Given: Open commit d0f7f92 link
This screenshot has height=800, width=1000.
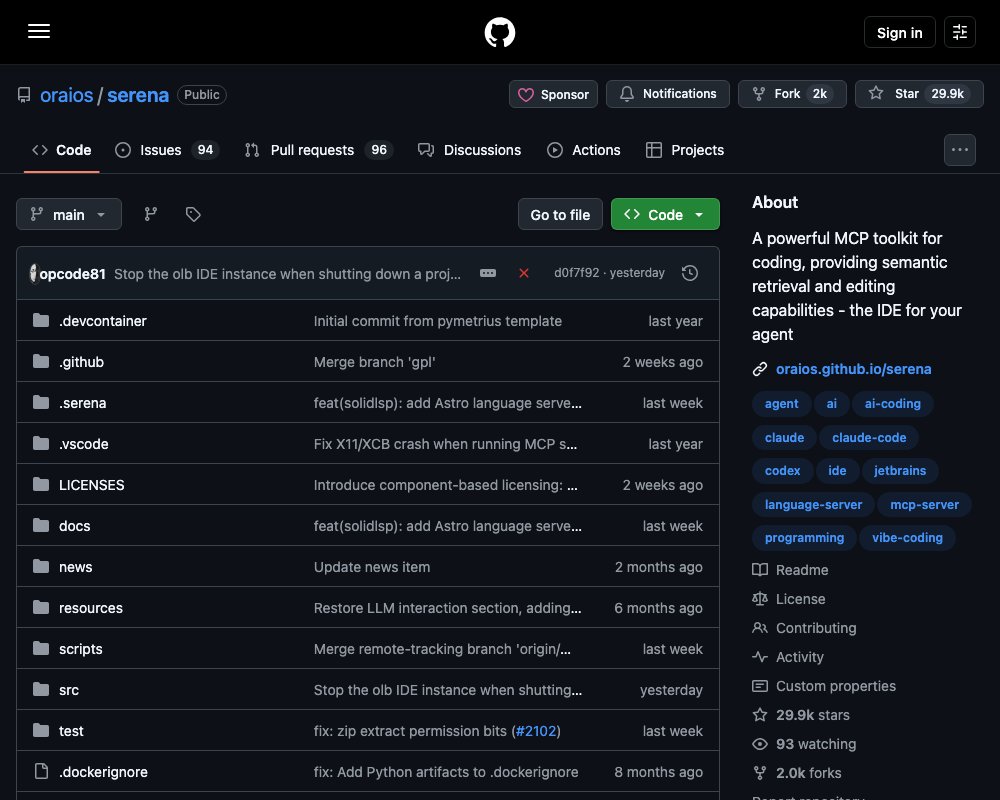Looking at the screenshot, I should point(577,273).
